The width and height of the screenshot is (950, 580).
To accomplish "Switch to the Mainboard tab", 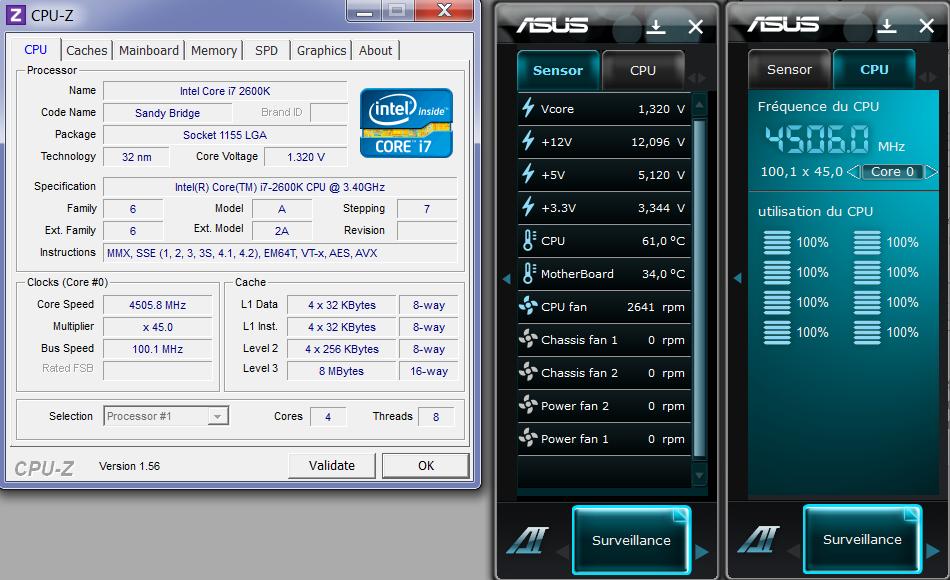I will (149, 50).
